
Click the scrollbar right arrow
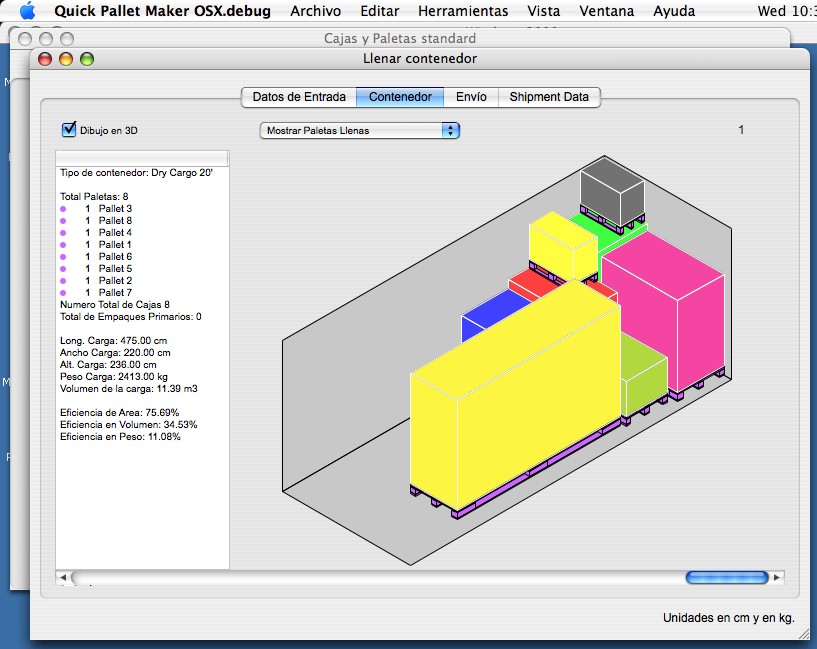[x=777, y=577]
